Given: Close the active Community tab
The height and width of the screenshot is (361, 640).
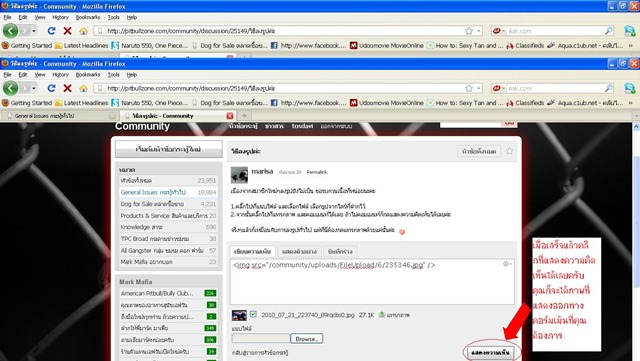Looking at the screenshot, I should [x=230, y=116].
